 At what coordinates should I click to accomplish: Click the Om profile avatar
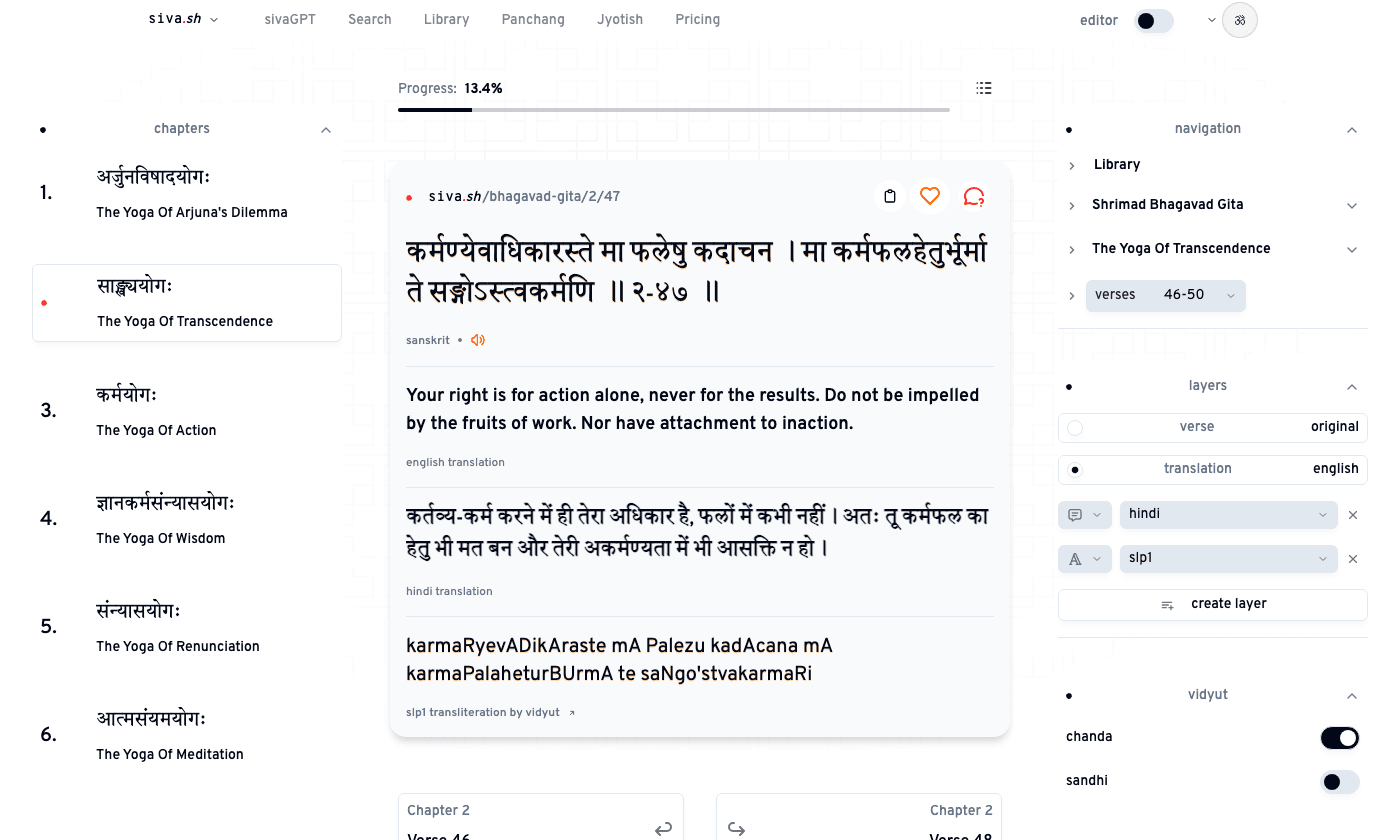click(1240, 20)
